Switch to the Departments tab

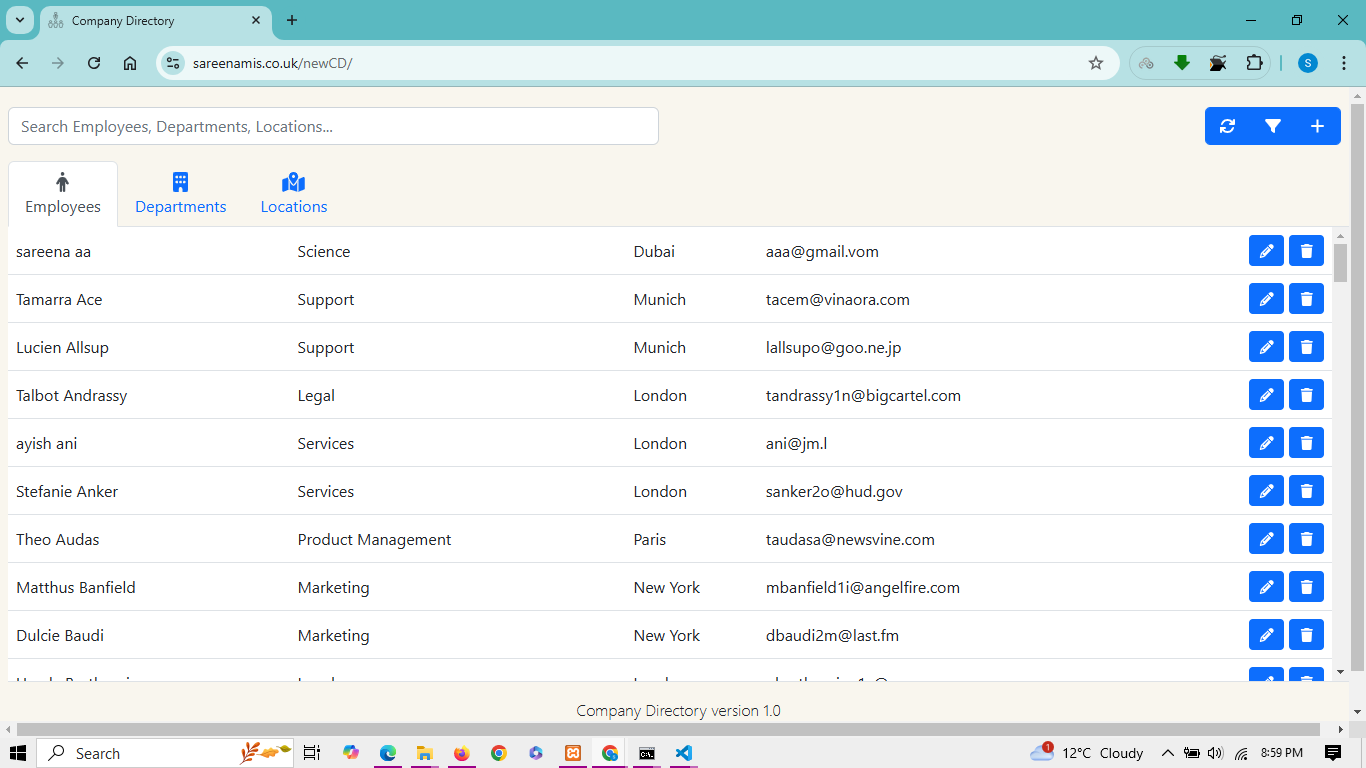click(181, 194)
